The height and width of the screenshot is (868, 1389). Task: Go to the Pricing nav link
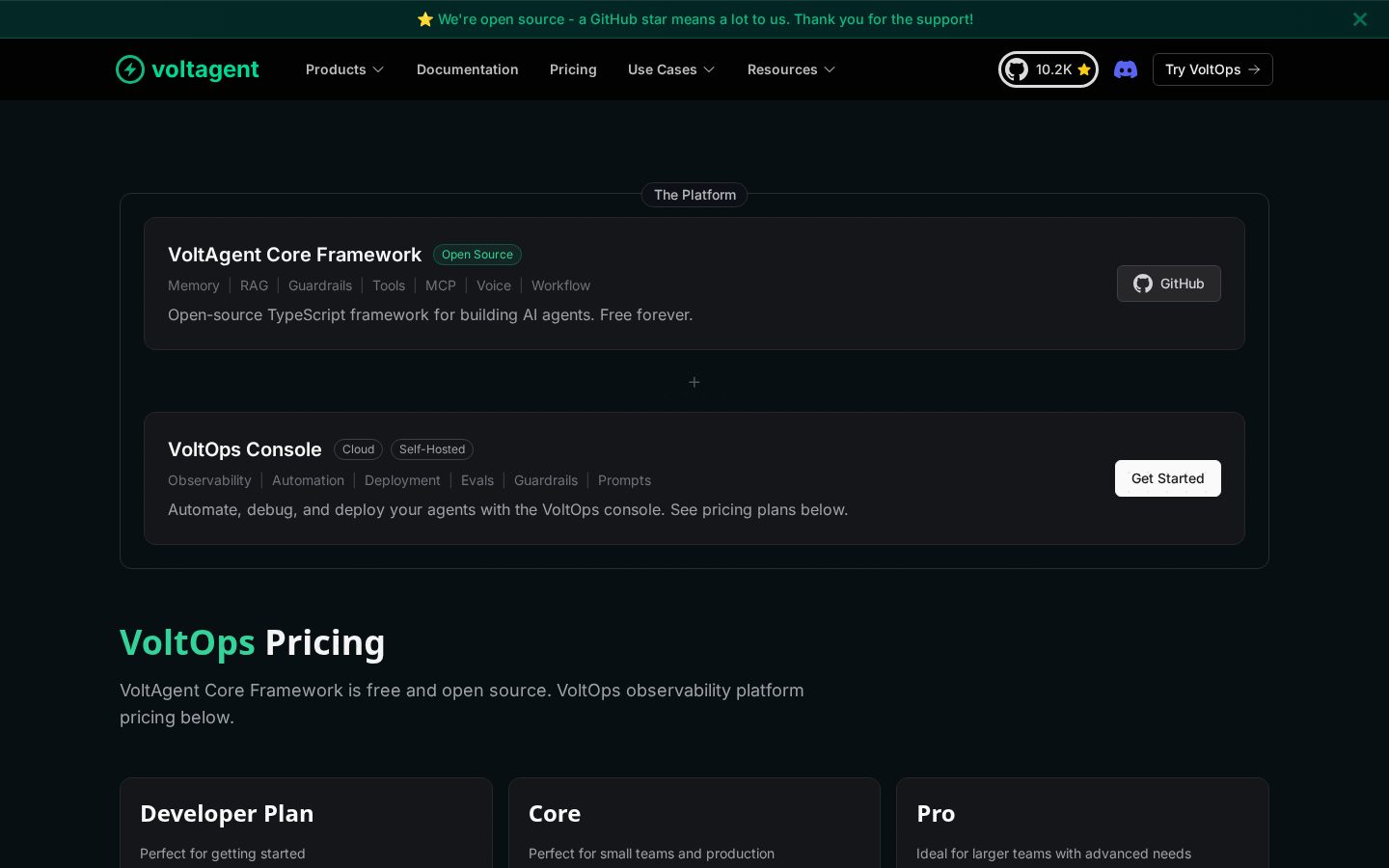[x=573, y=69]
